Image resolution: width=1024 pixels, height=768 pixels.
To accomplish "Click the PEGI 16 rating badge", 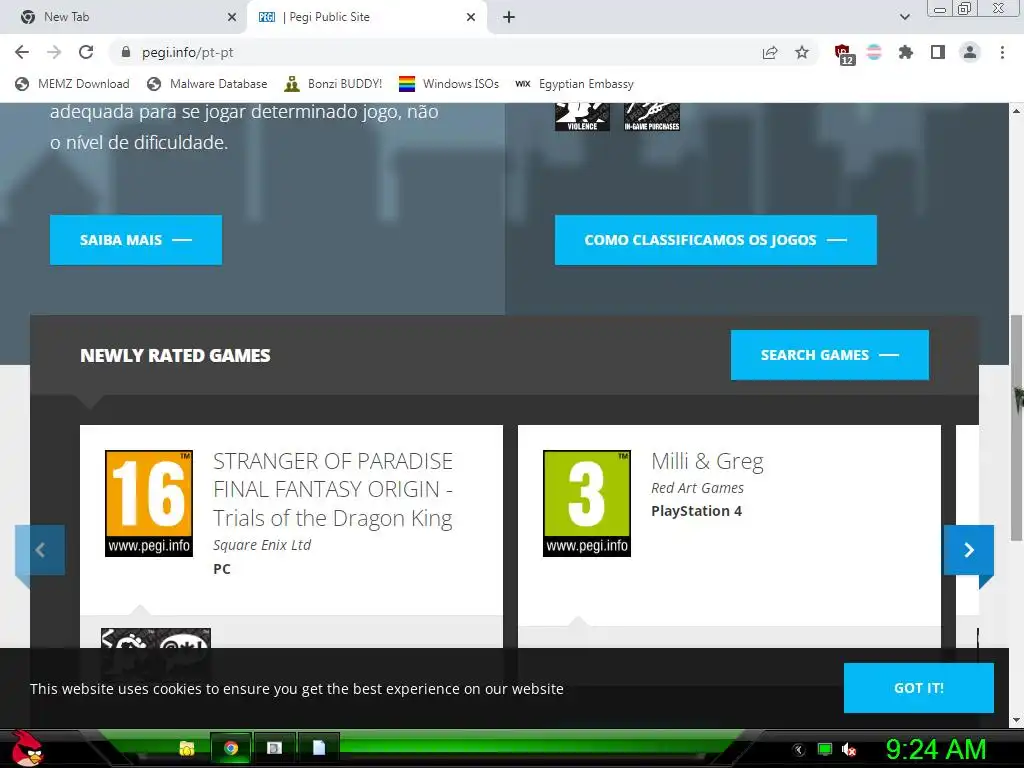I will coord(149,504).
